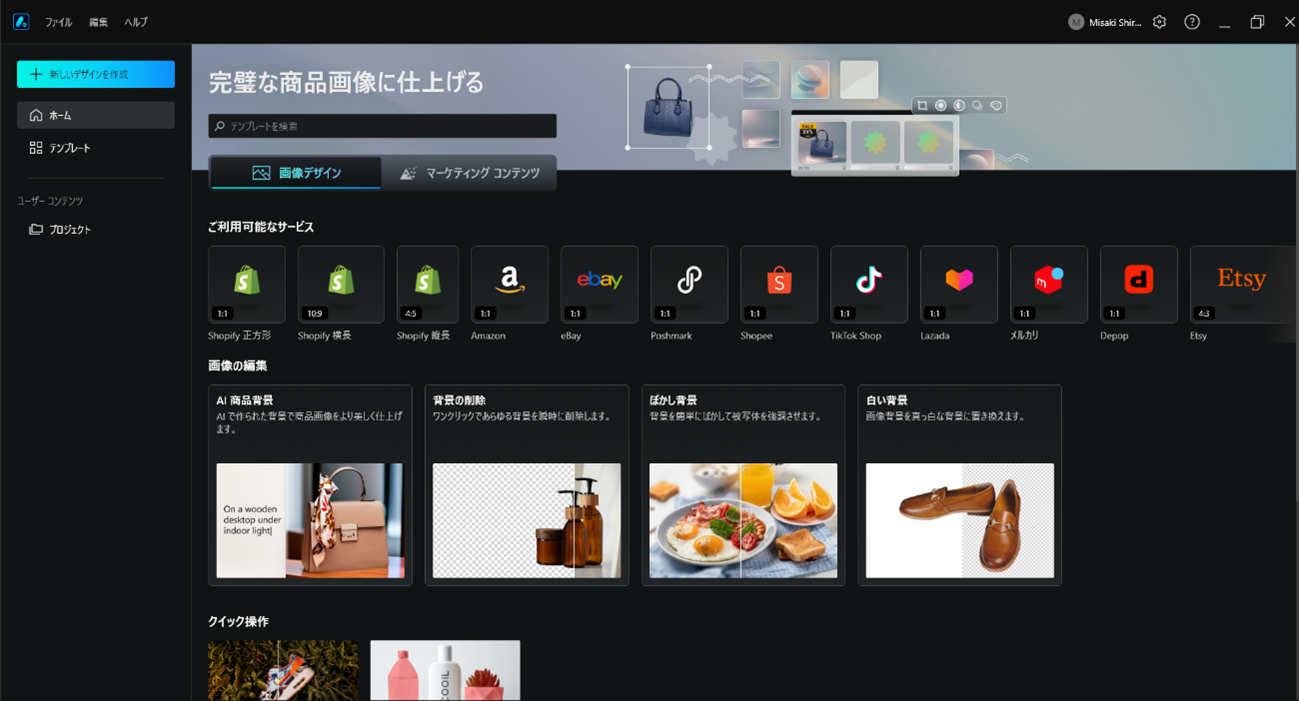Click the search magnifier icon
This screenshot has width=1299, height=701.
(x=220, y=126)
